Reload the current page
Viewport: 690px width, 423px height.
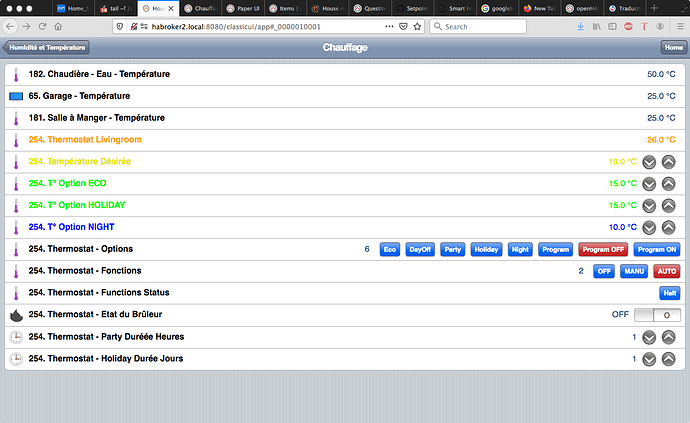(x=42, y=26)
